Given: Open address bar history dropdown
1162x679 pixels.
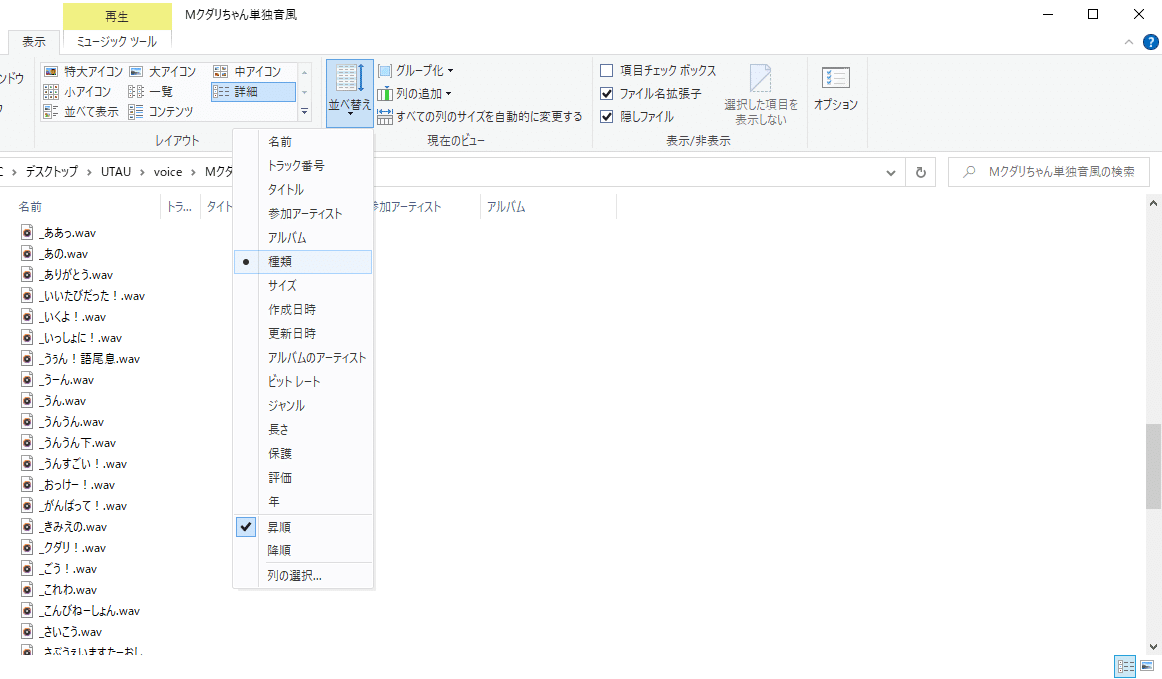Looking at the screenshot, I should (891, 172).
